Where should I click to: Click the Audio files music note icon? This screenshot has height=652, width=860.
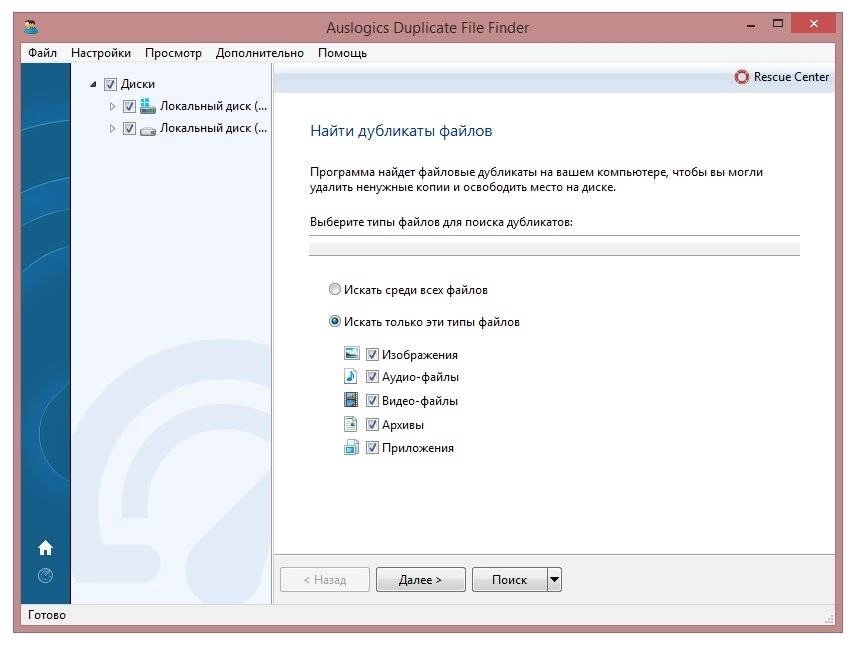[x=351, y=377]
